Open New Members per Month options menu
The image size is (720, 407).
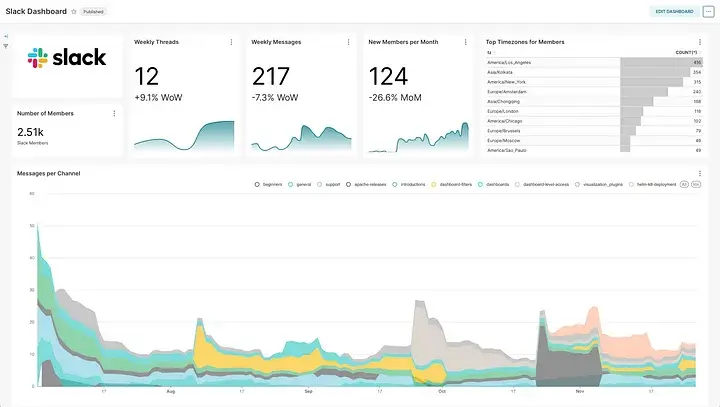coord(466,42)
